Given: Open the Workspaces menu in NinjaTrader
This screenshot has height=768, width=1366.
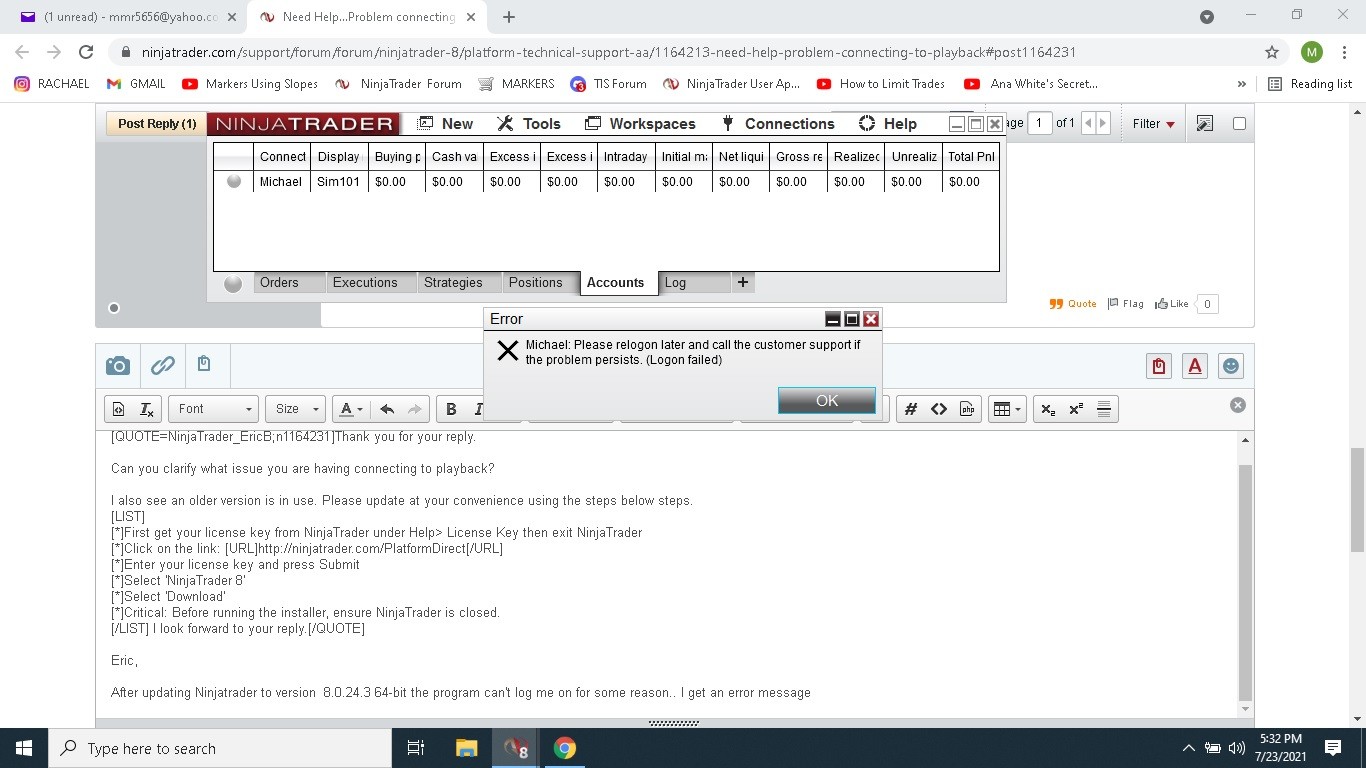Looking at the screenshot, I should (x=639, y=124).
